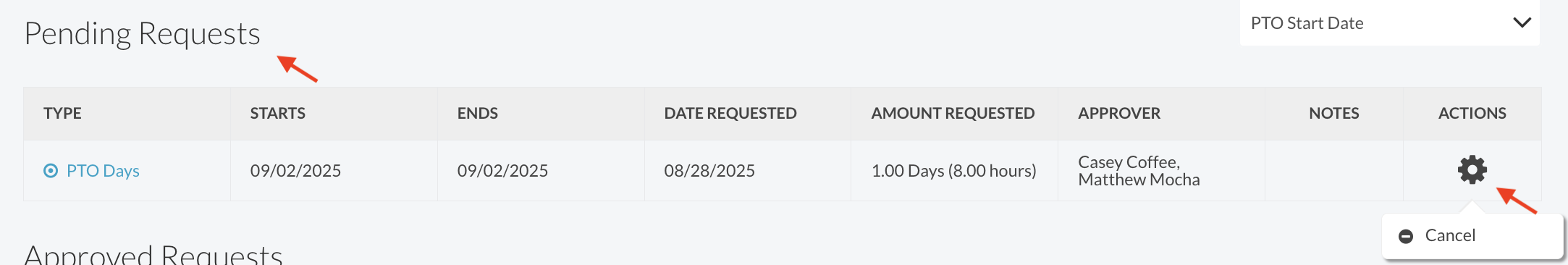
Task: Sort by the STARTS column header
Action: [x=278, y=113]
